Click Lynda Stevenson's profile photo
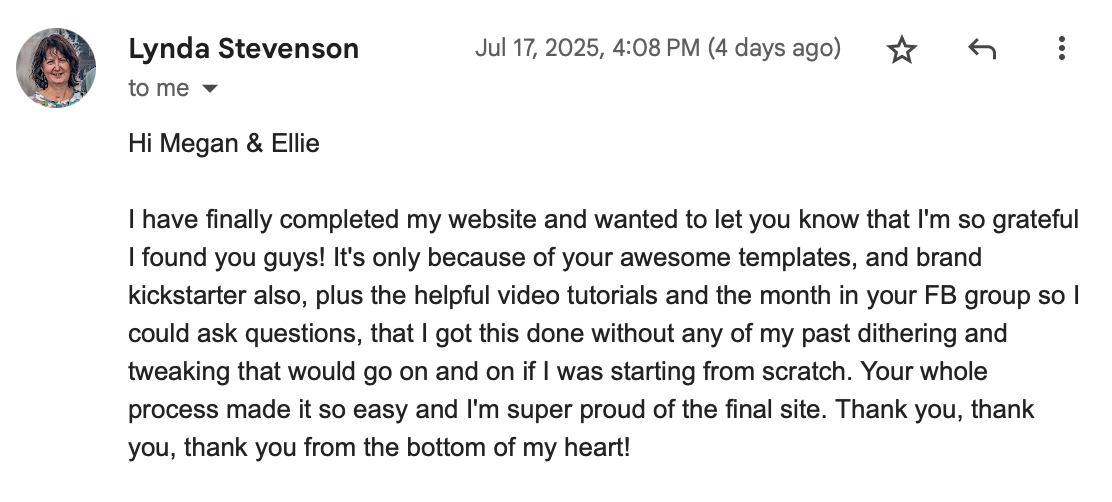 [56, 67]
